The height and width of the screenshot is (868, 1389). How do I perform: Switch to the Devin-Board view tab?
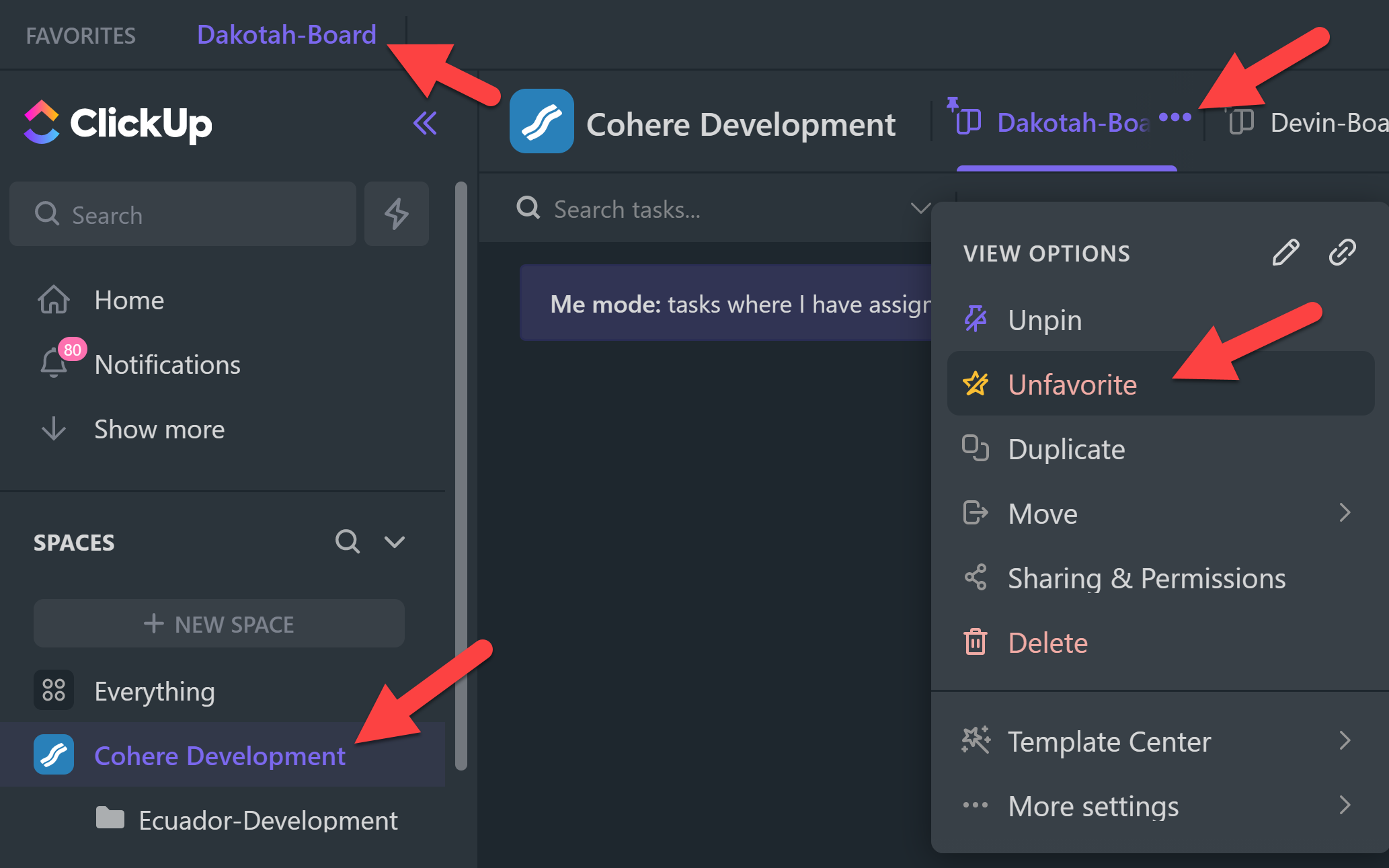click(1328, 122)
